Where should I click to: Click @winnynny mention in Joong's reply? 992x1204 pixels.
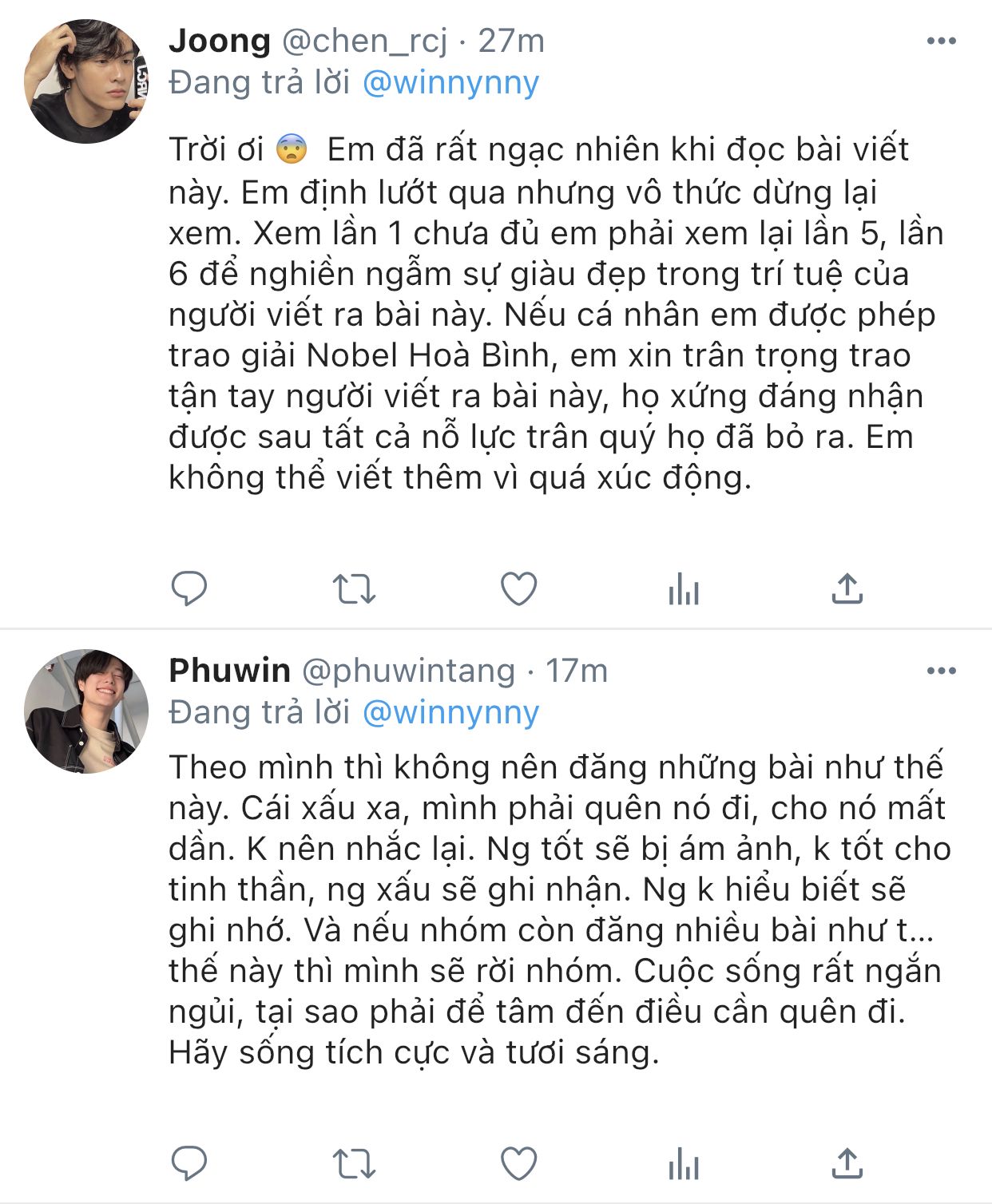(450, 83)
